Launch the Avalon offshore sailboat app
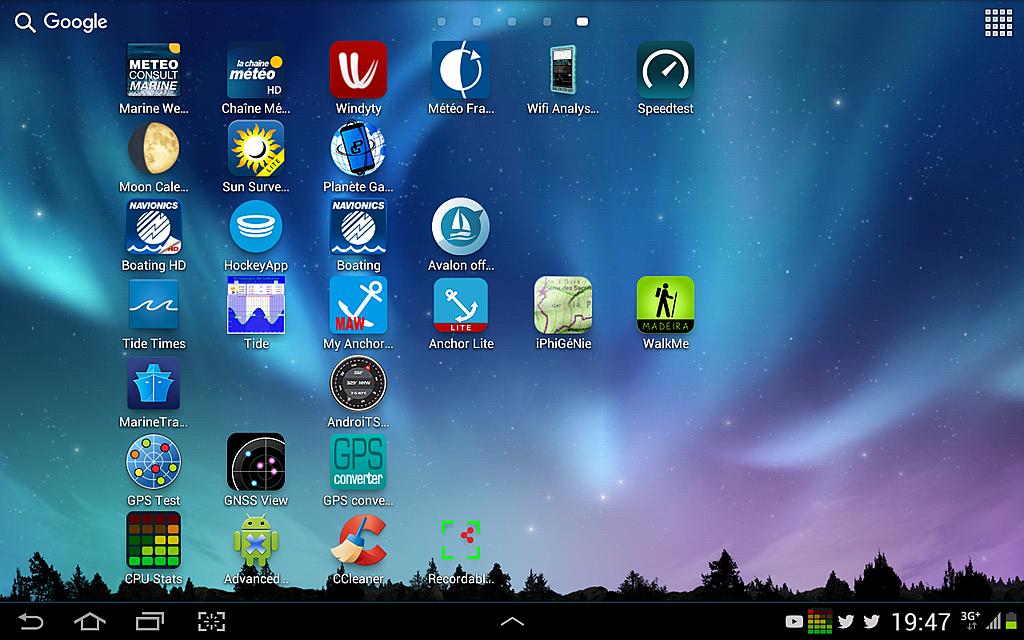Screen dimensions: 1024x640 coord(460,227)
